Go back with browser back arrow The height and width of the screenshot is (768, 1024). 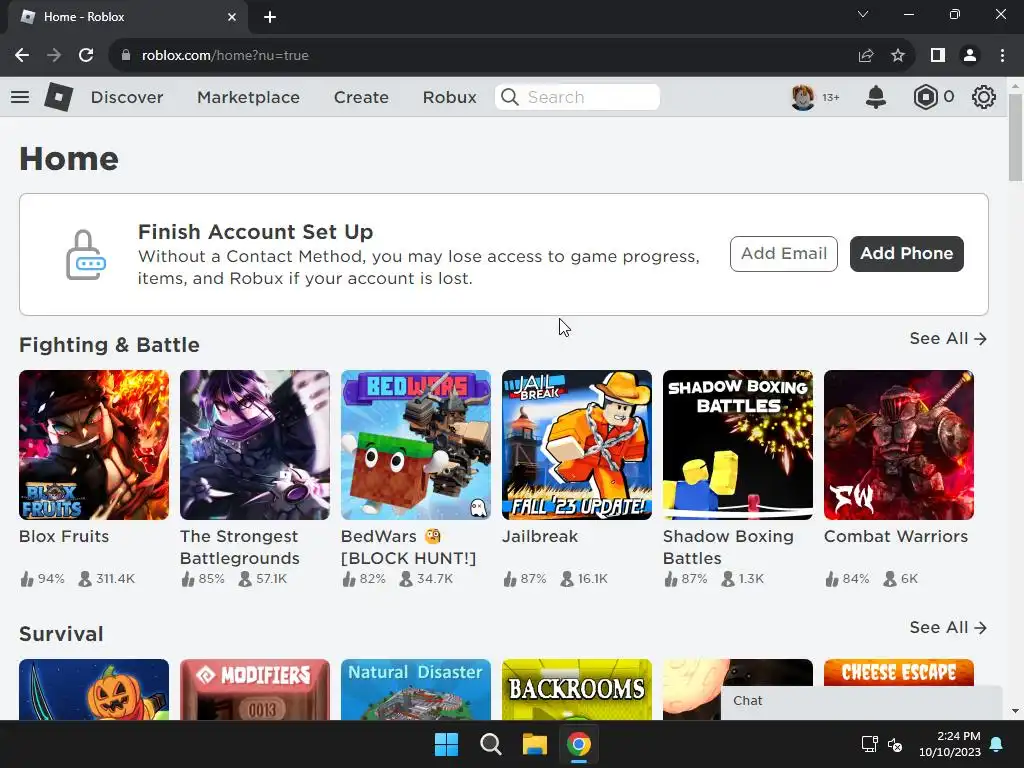click(22, 56)
